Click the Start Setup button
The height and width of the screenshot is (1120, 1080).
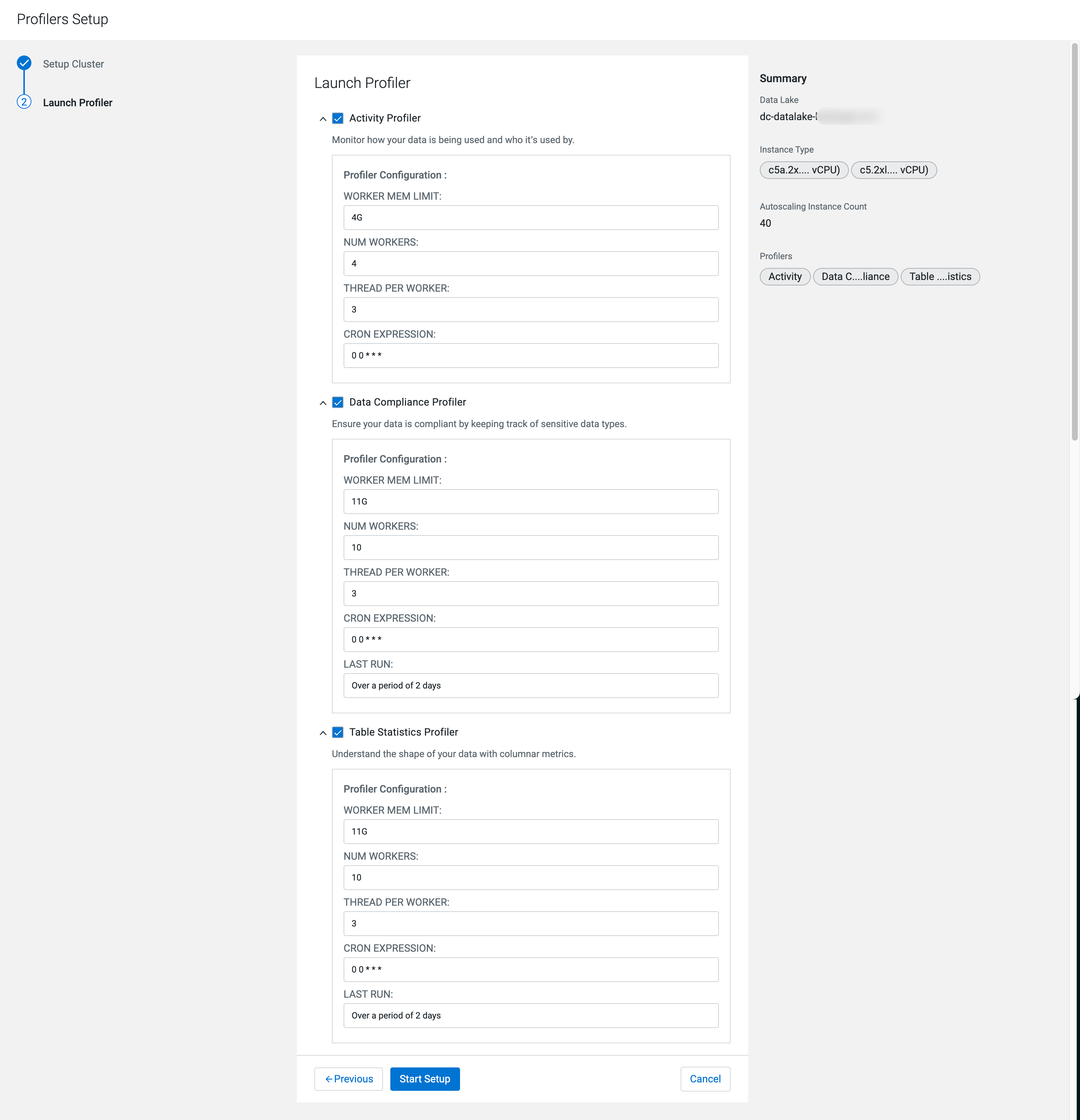425,1079
